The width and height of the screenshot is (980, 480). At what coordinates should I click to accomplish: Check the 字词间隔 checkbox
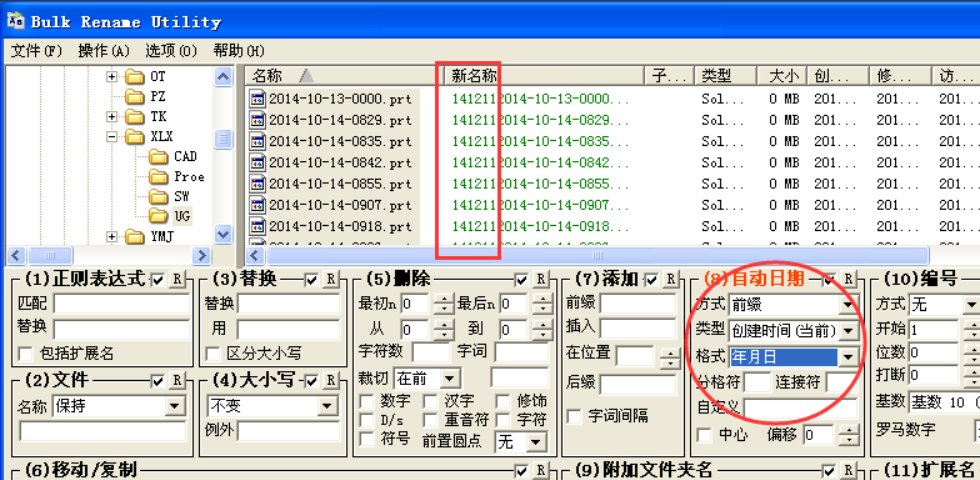pos(574,416)
